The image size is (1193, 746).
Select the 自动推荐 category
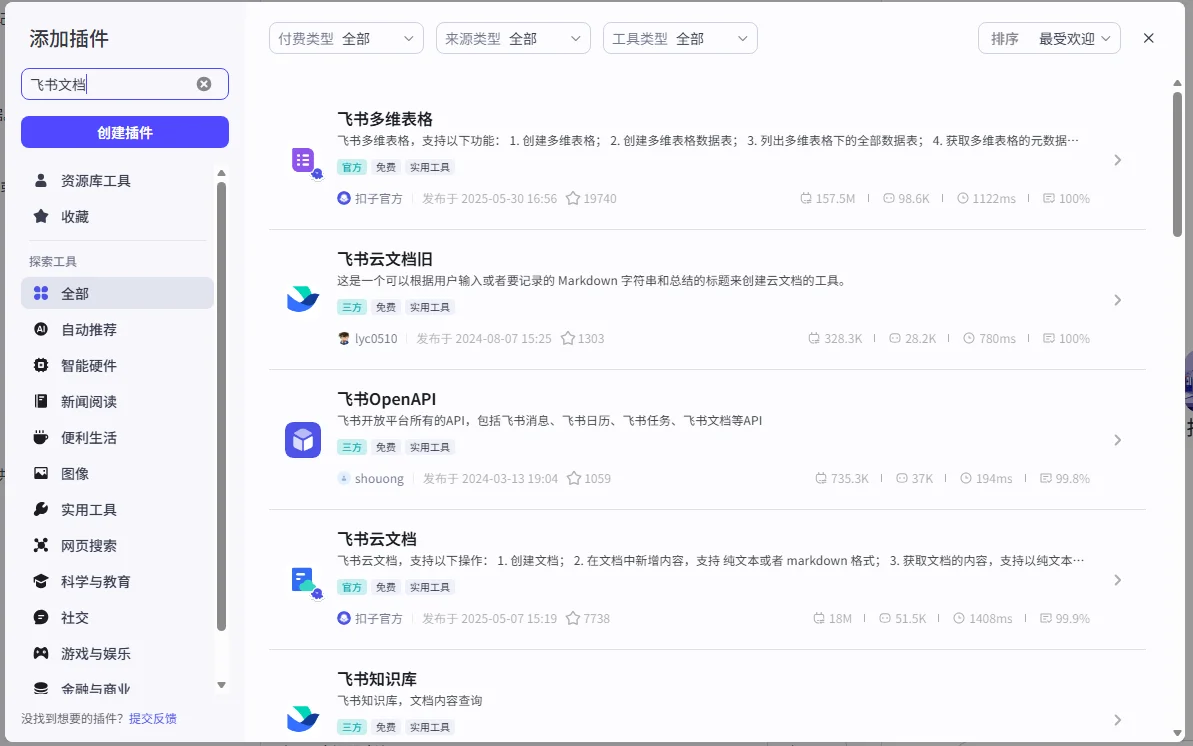(x=117, y=329)
